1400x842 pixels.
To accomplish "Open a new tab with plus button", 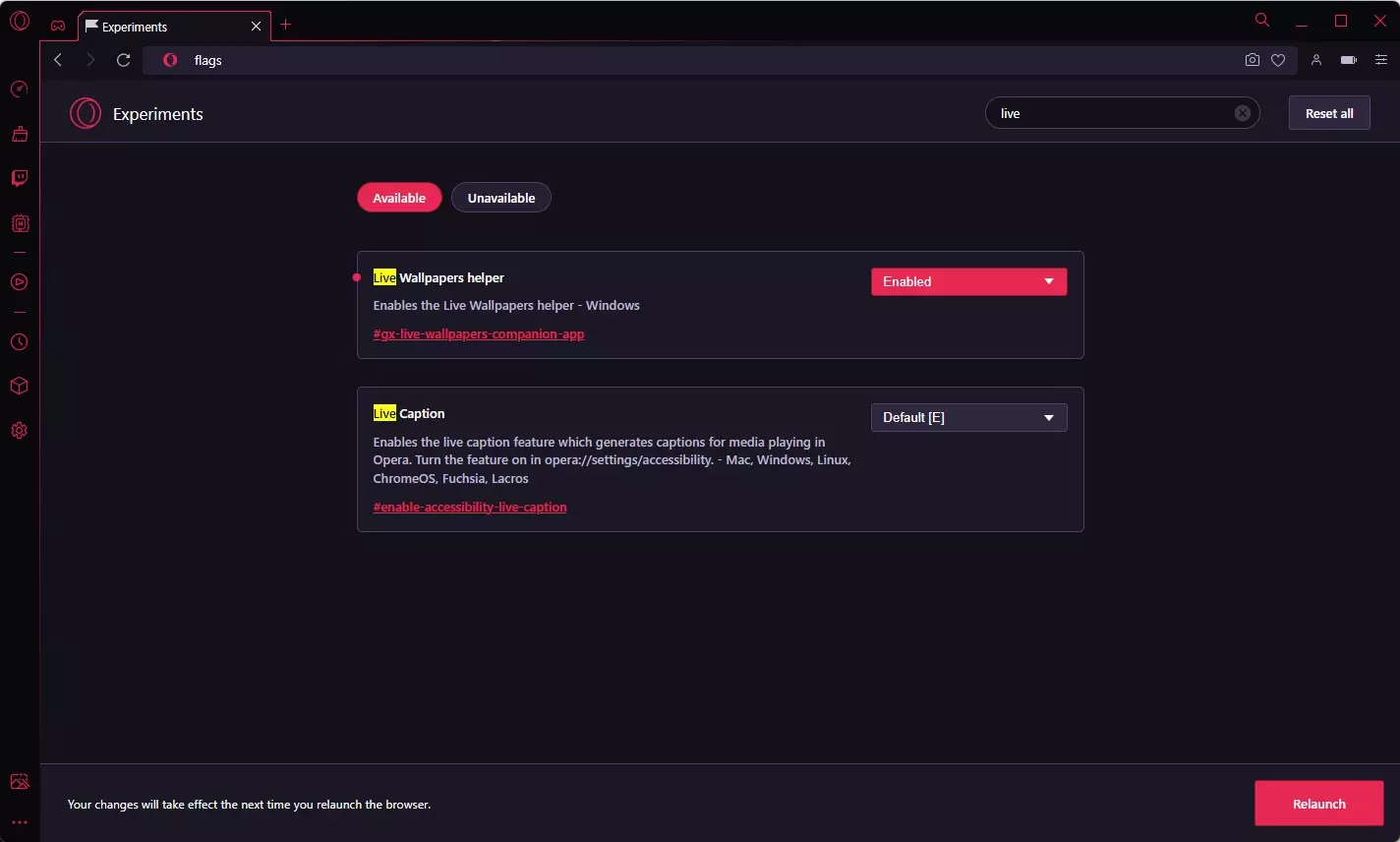I will click(286, 25).
